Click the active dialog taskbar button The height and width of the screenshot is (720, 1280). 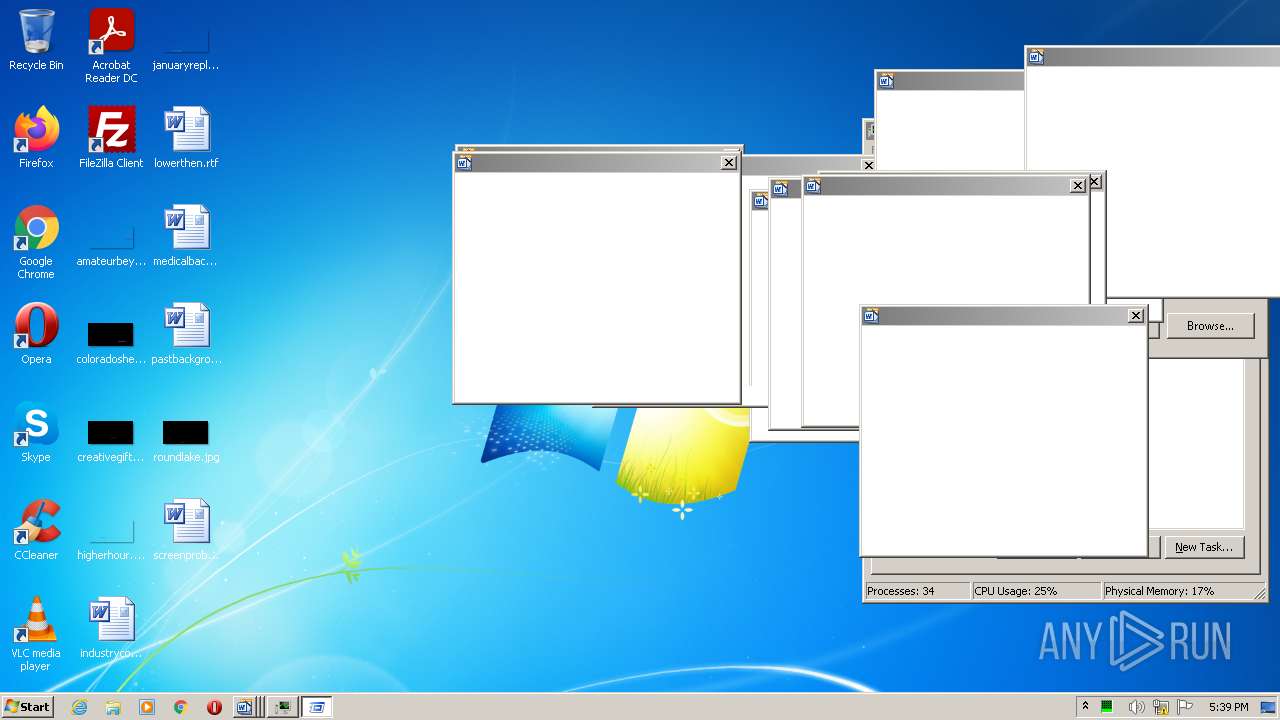[317, 707]
